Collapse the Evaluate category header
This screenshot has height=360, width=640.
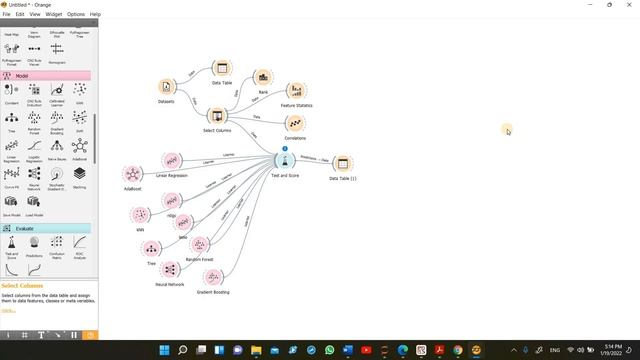click(46, 229)
